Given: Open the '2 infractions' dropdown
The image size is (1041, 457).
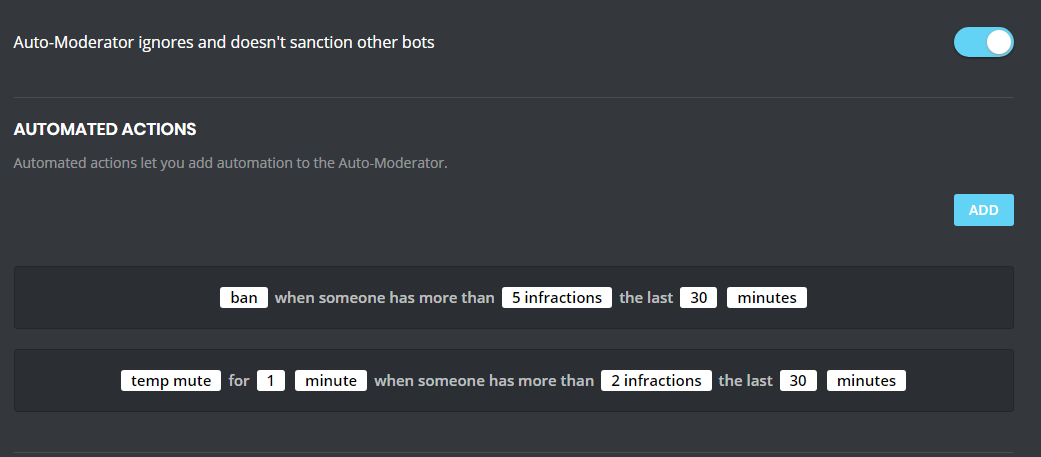Looking at the screenshot, I should click(x=656, y=380).
